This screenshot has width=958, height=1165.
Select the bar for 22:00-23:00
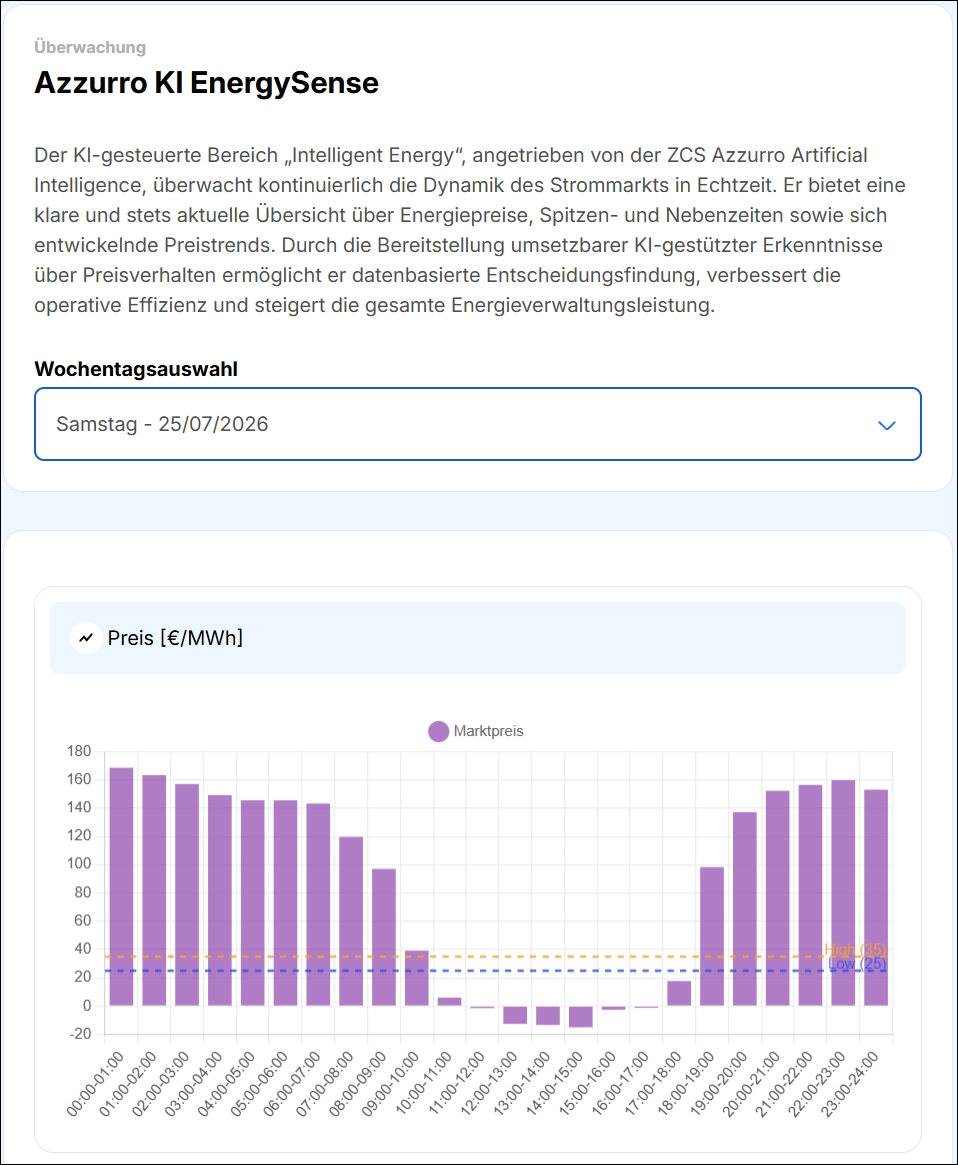tap(843, 893)
